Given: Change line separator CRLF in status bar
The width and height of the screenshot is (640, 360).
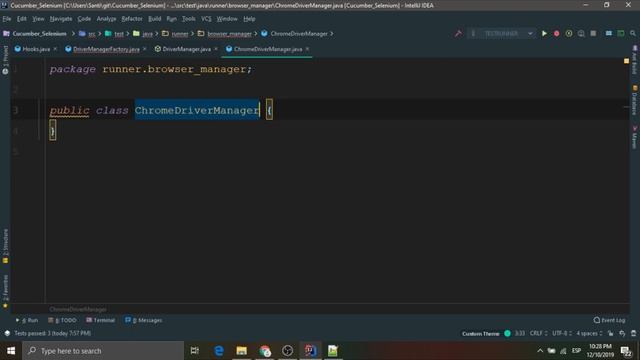Looking at the screenshot, I should [x=538, y=333].
